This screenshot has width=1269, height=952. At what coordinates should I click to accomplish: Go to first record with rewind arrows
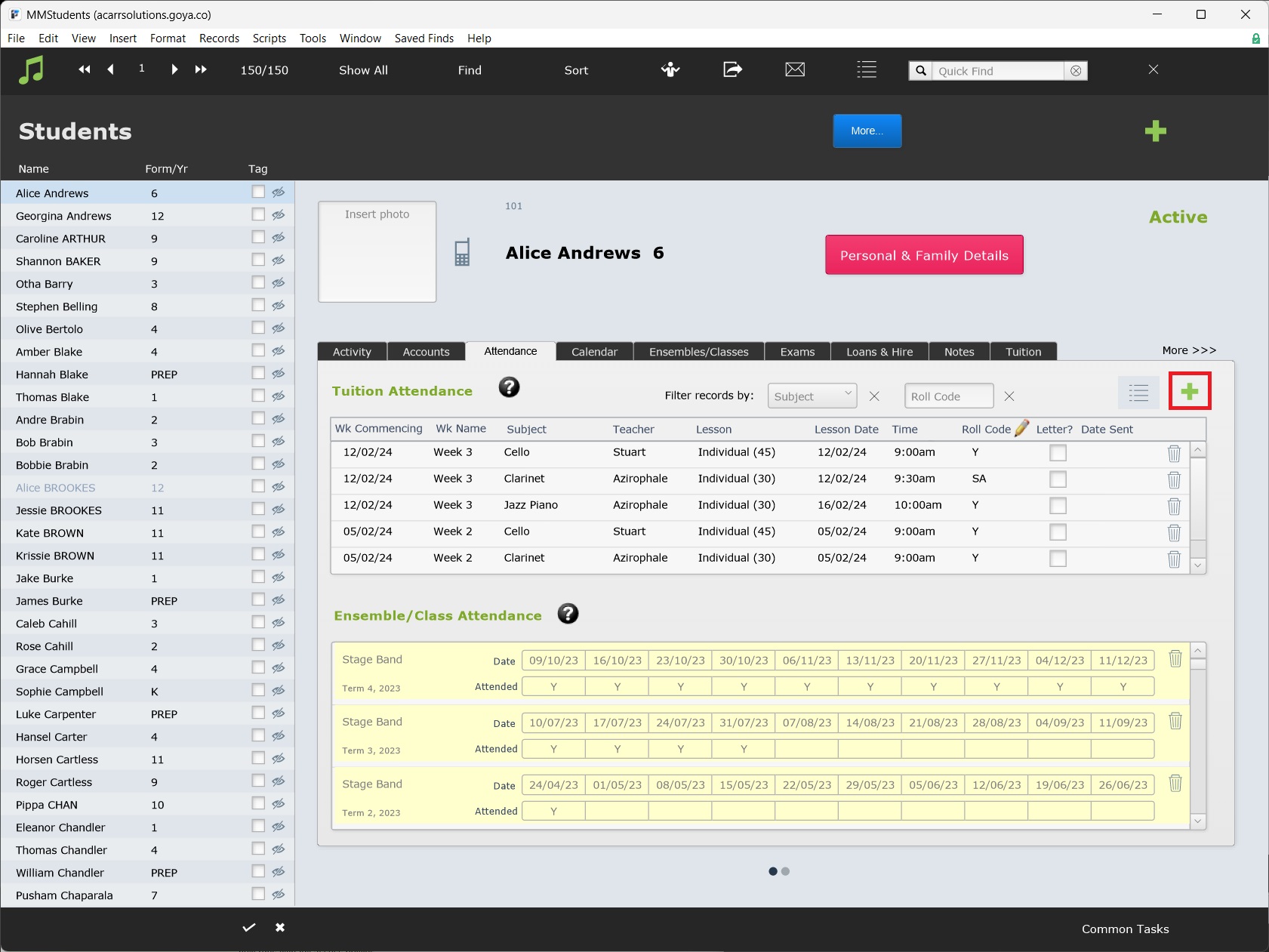pos(85,69)
